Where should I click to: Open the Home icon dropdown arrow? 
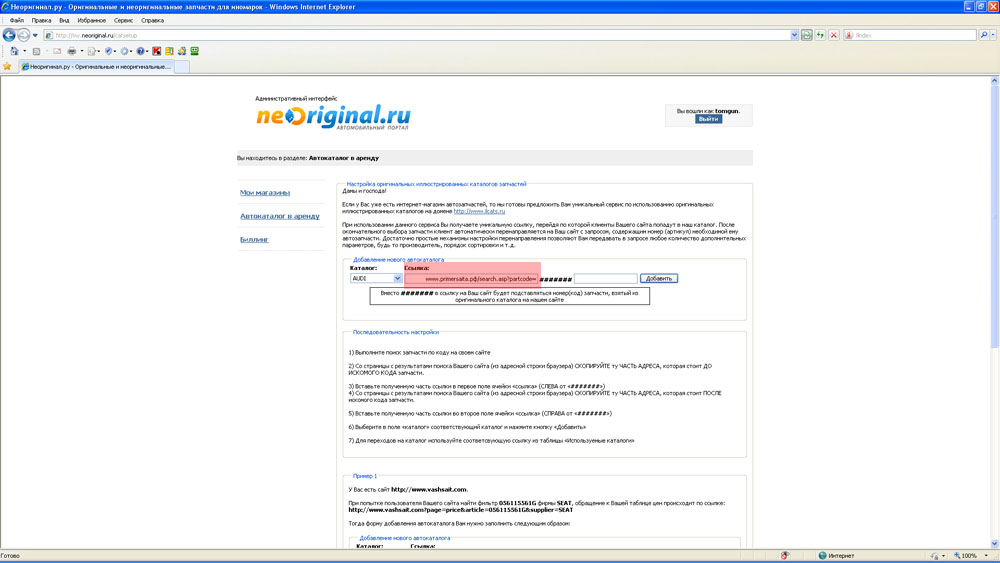coord(25,51)
